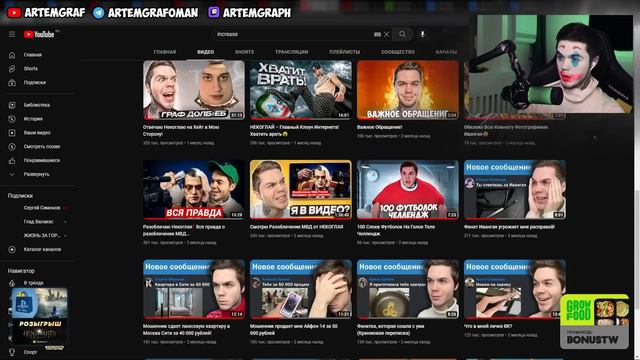Image resolution: width=640 pixels, height=360 pixels.
Task: Switch to the ВИДЕО channel tab
Action: pos(205,52)
